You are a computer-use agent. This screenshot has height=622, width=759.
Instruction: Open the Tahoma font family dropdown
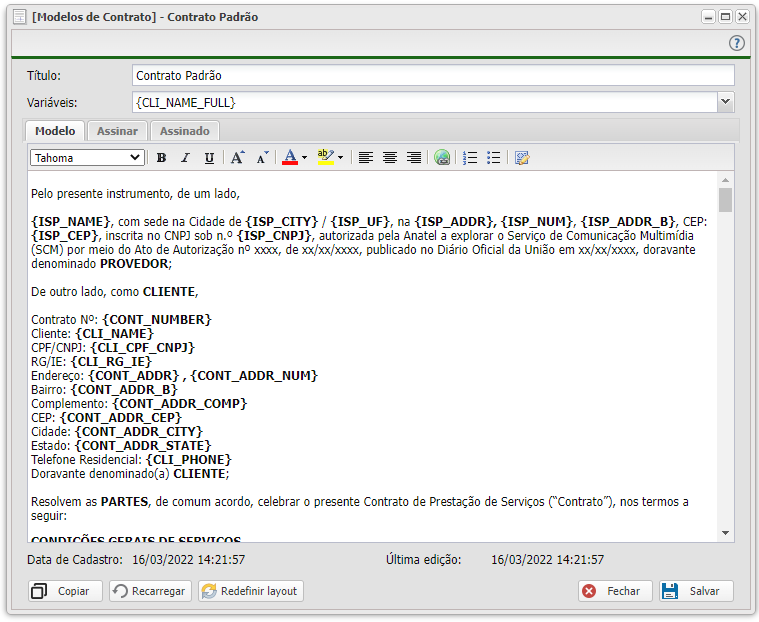click(x=87, y=158)
